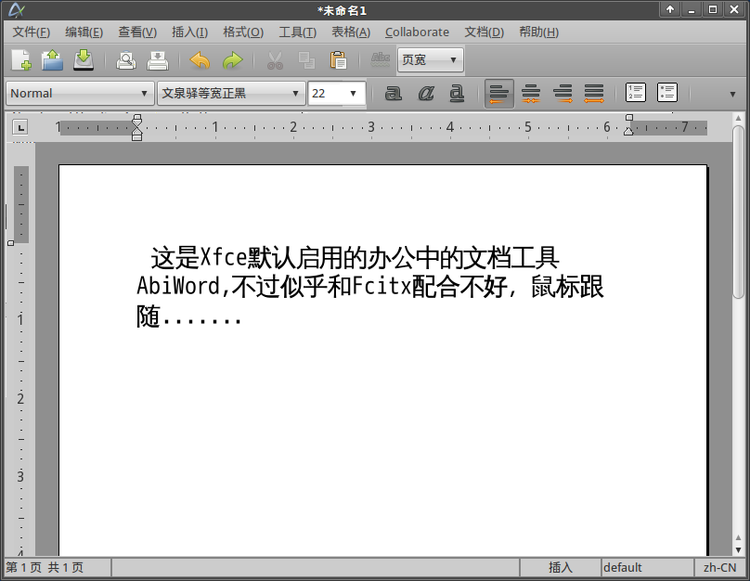
Task: Open the 文档(D) menu
Action: (484, 32)
